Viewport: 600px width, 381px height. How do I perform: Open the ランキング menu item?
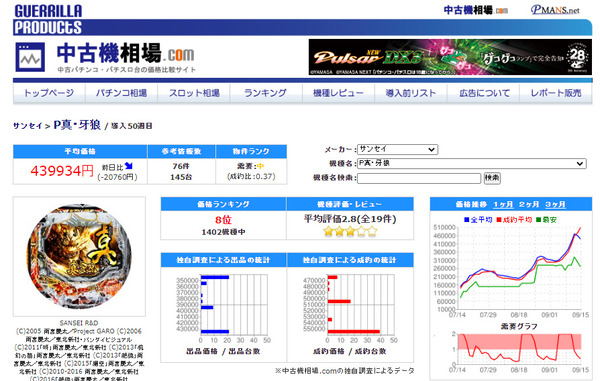pos(266,93)
